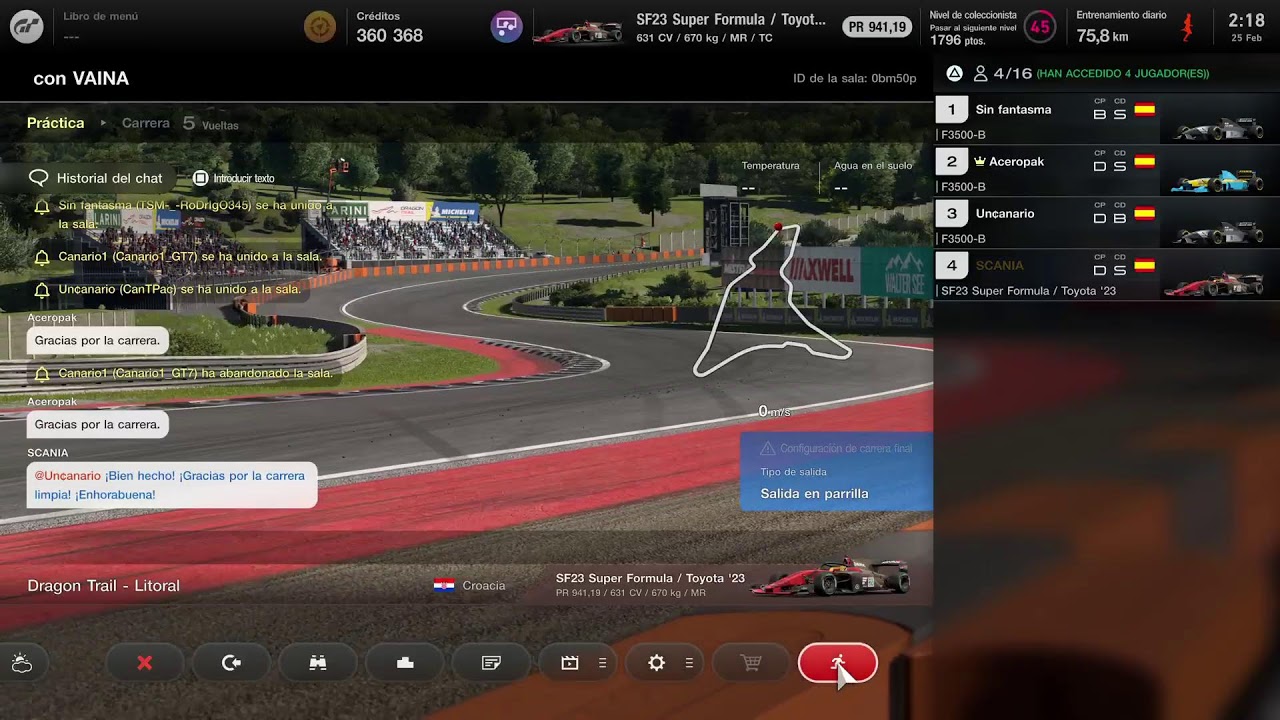Click the collector level 45 badge
Screen dimensions: 1280x720
pyautogui.click(x=1040, y=27)
